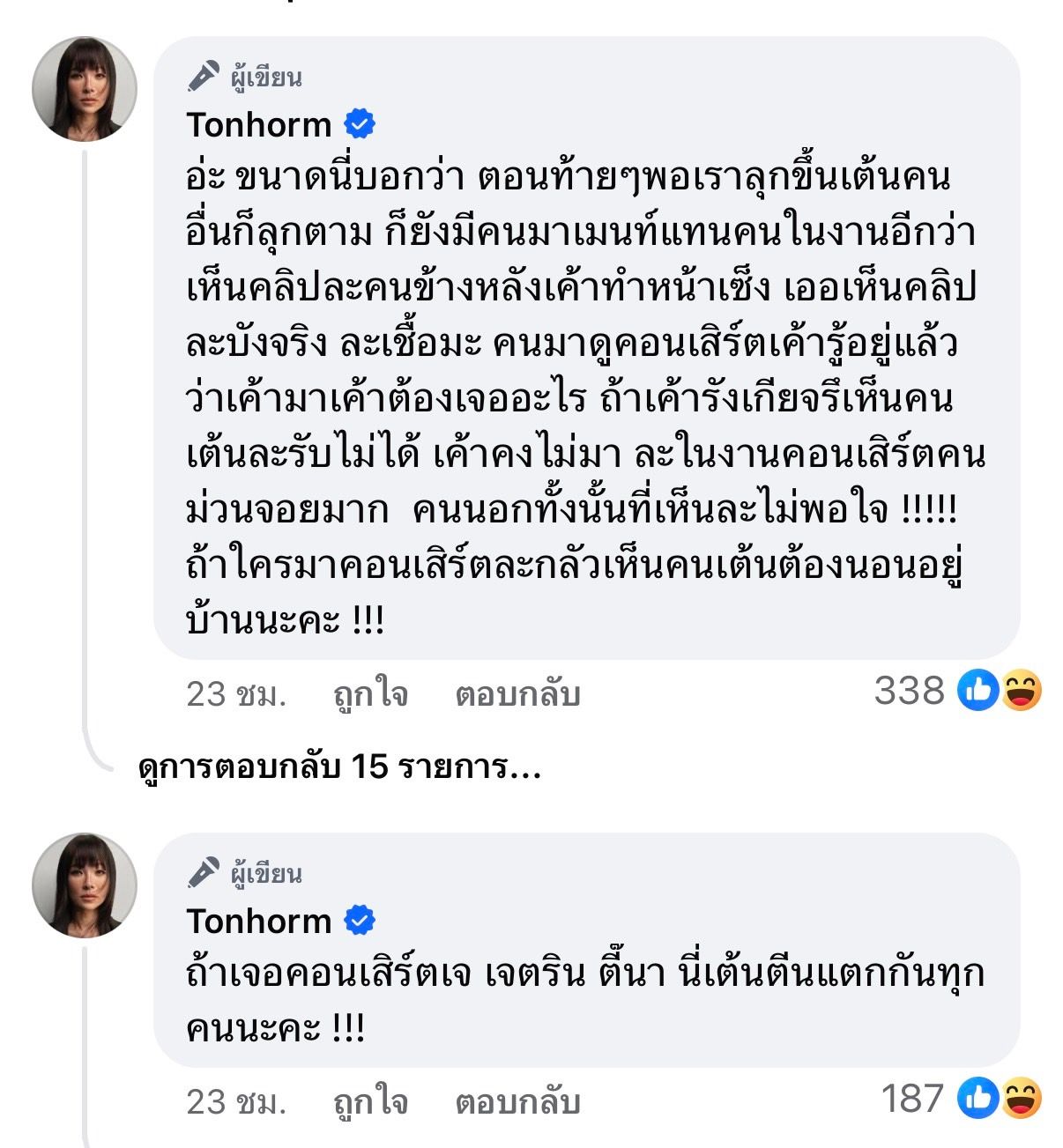Image resolution: width=1063 pixels, height=1148 pixels.
Task: Click the verified badge in the first comment
Action: (x=359, y=124)
